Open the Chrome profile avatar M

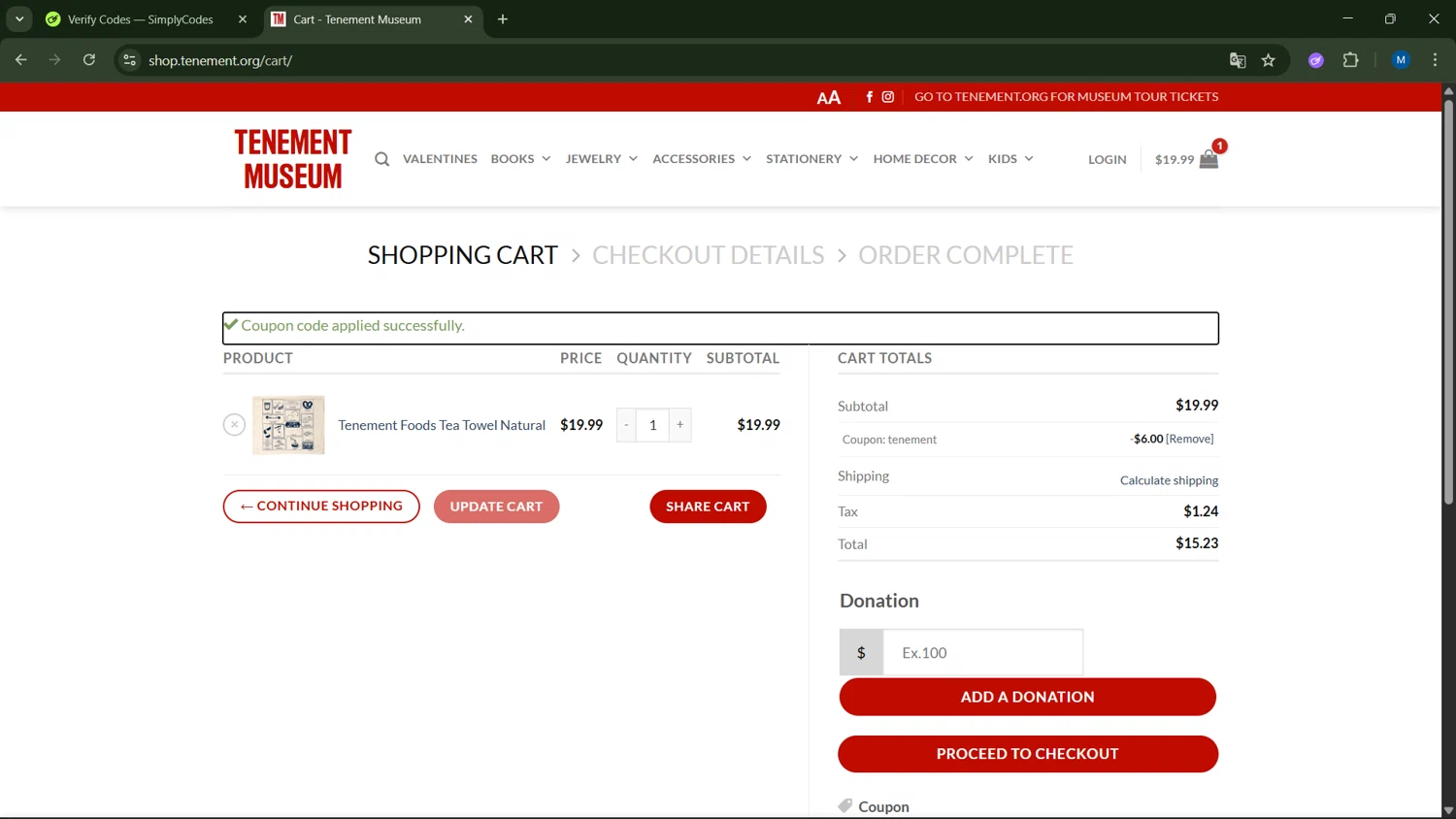pos(1401,60)
